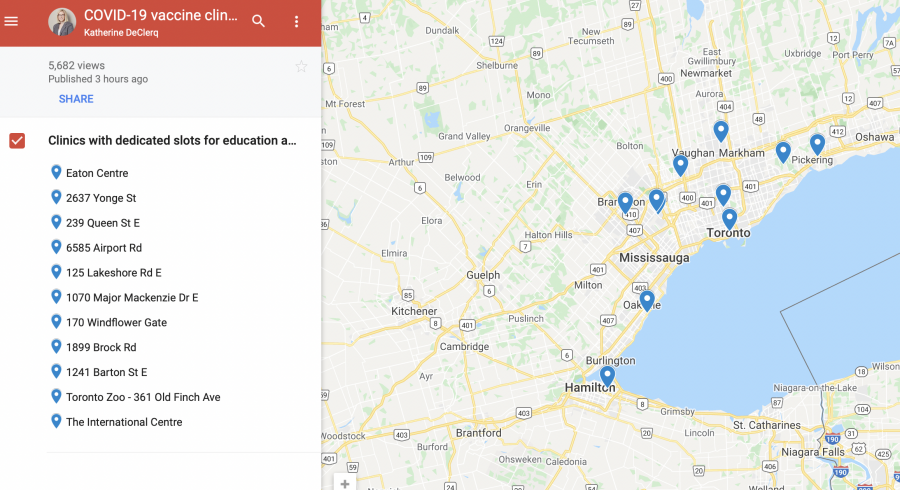The image size is (900, 490).
Task: Open the hamburger menu in header
Action: point(12,21)
